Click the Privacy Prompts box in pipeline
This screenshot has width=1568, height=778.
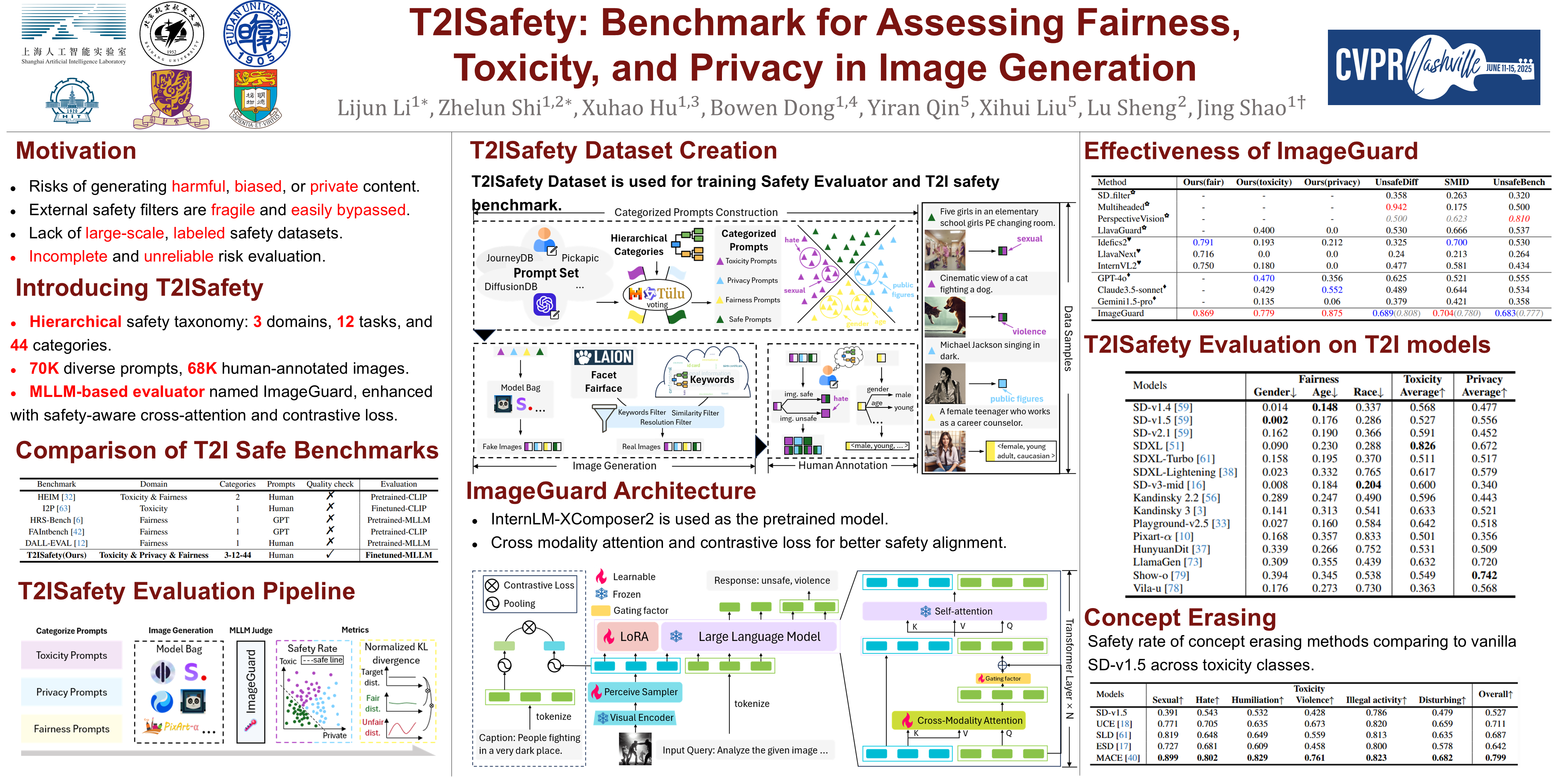[71, 692]
